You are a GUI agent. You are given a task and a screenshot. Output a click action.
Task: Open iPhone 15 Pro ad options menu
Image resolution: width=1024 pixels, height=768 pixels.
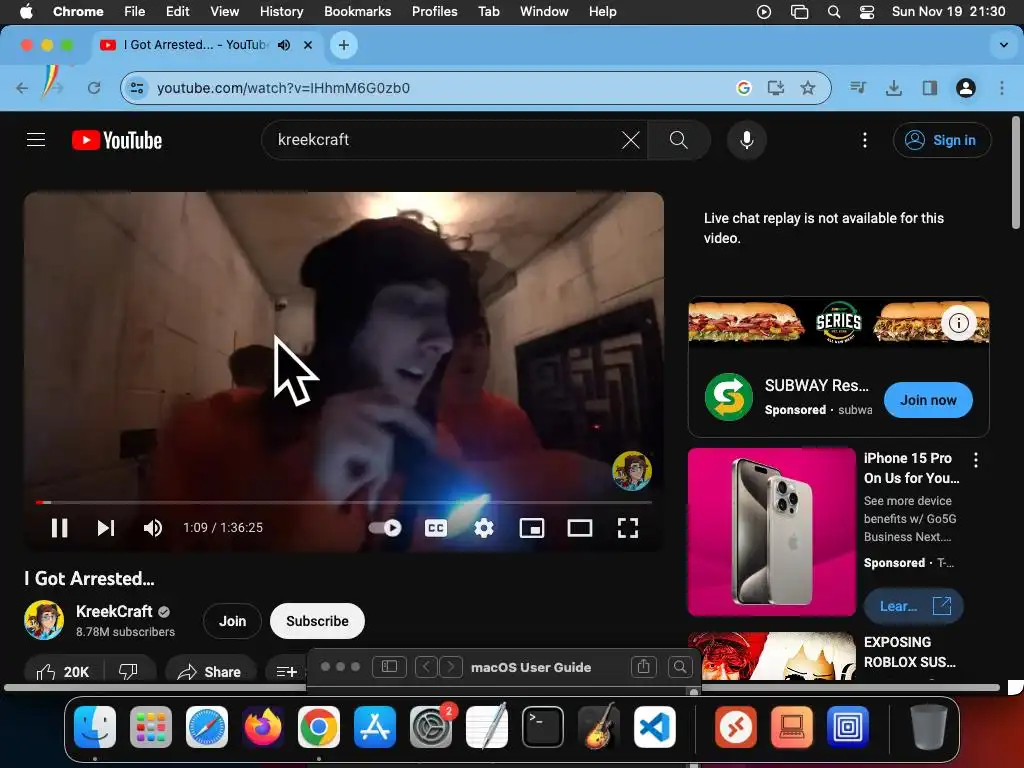[x=976, y=460]
